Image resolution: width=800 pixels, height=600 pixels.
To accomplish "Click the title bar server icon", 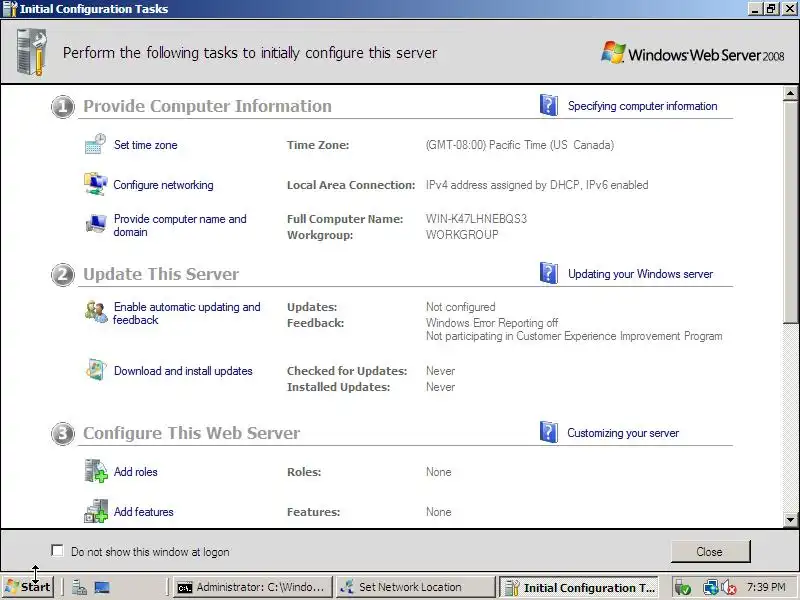I will pos(10,9).
